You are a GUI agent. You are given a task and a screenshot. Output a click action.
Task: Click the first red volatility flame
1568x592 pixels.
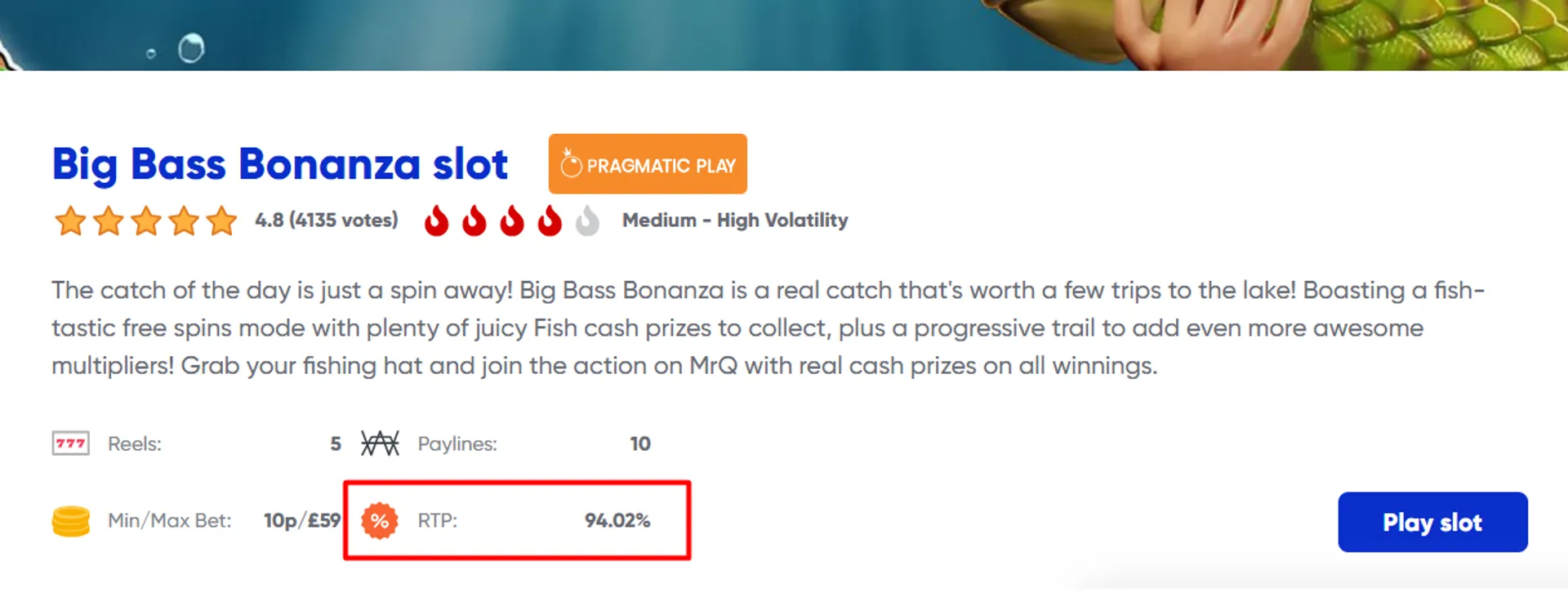[x=437, y=220]
